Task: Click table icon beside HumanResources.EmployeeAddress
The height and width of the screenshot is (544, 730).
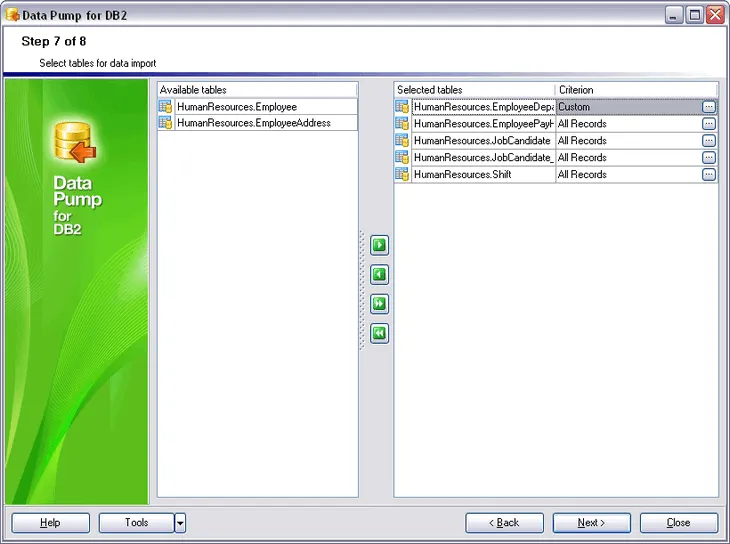Action: [x=165, y=122]
